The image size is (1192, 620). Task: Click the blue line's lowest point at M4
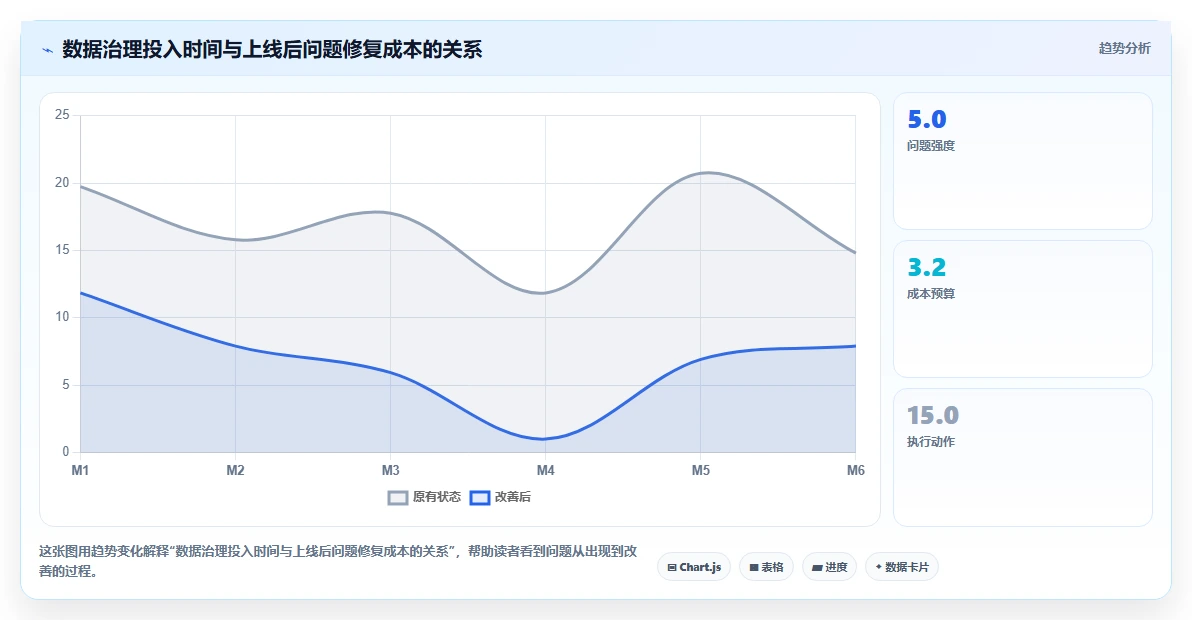point(544,439)
